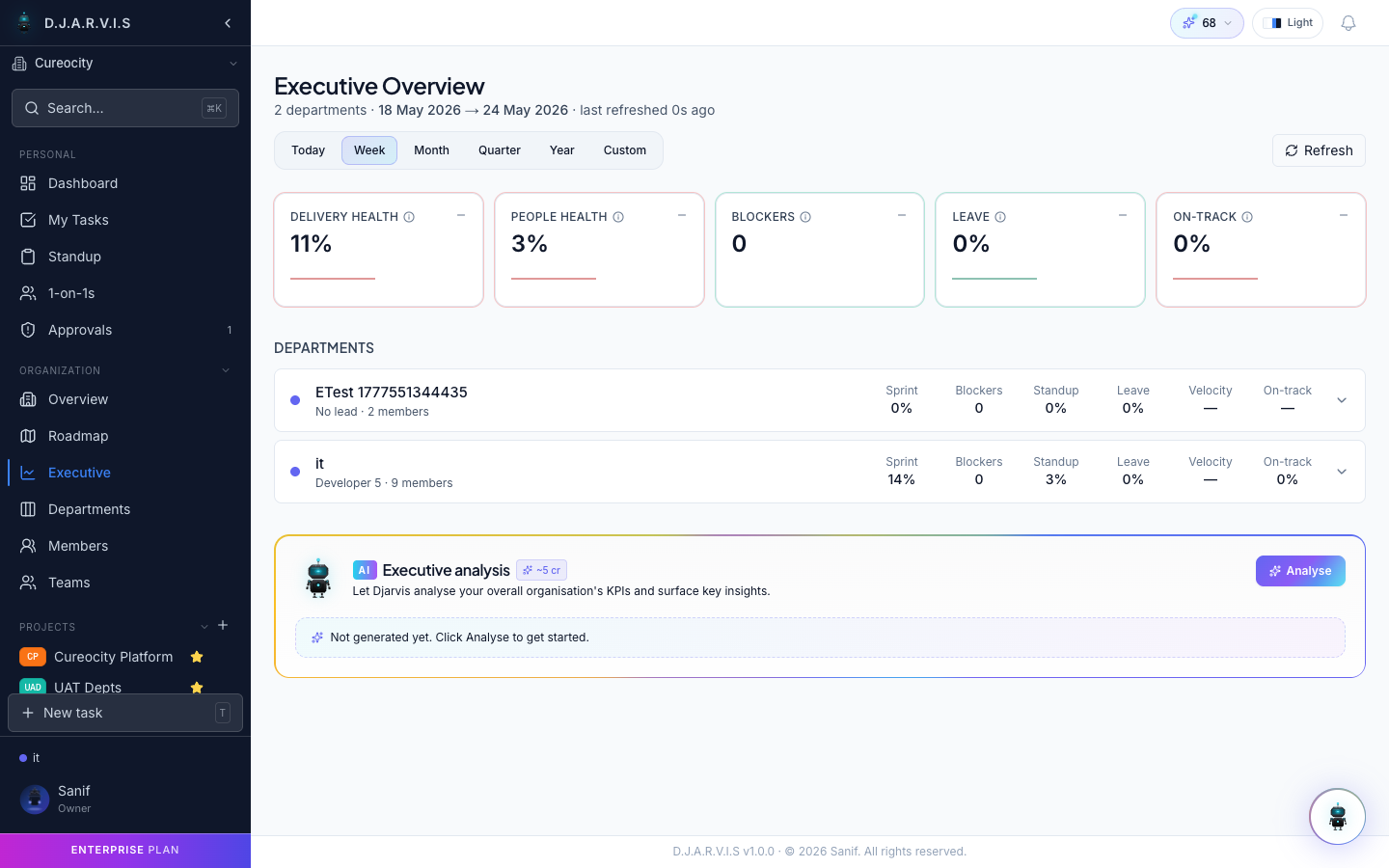Open Approvals shield icon in sidebar
The height and width of the screenshot is (868, 1389).
tap(28, 330)
